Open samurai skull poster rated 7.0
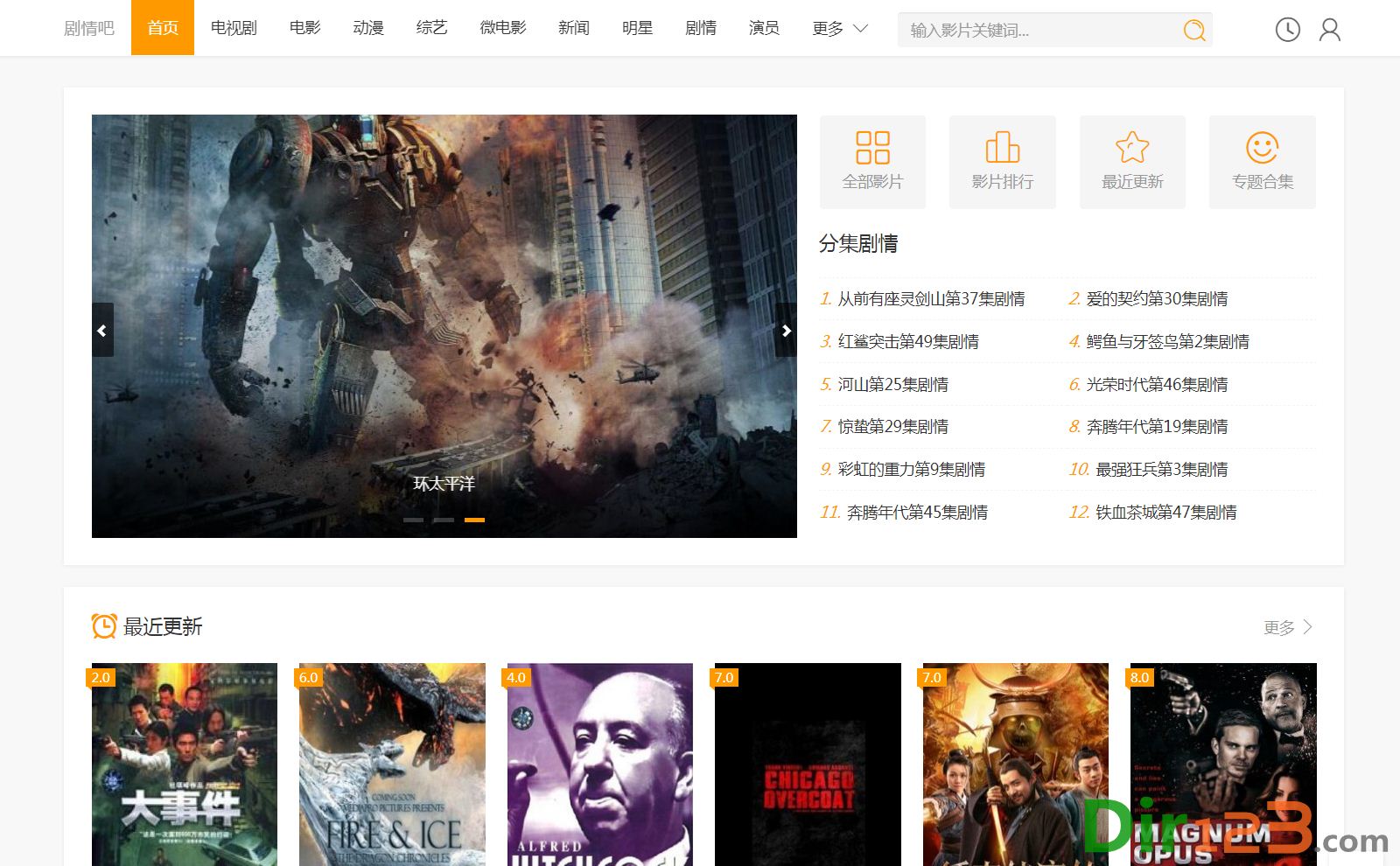The image size is (1400, 866). click(x=1016, y=765)
